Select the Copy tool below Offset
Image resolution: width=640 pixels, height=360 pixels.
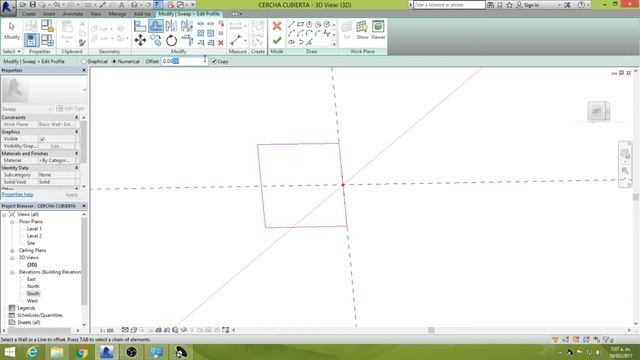[x=156, y=40]
